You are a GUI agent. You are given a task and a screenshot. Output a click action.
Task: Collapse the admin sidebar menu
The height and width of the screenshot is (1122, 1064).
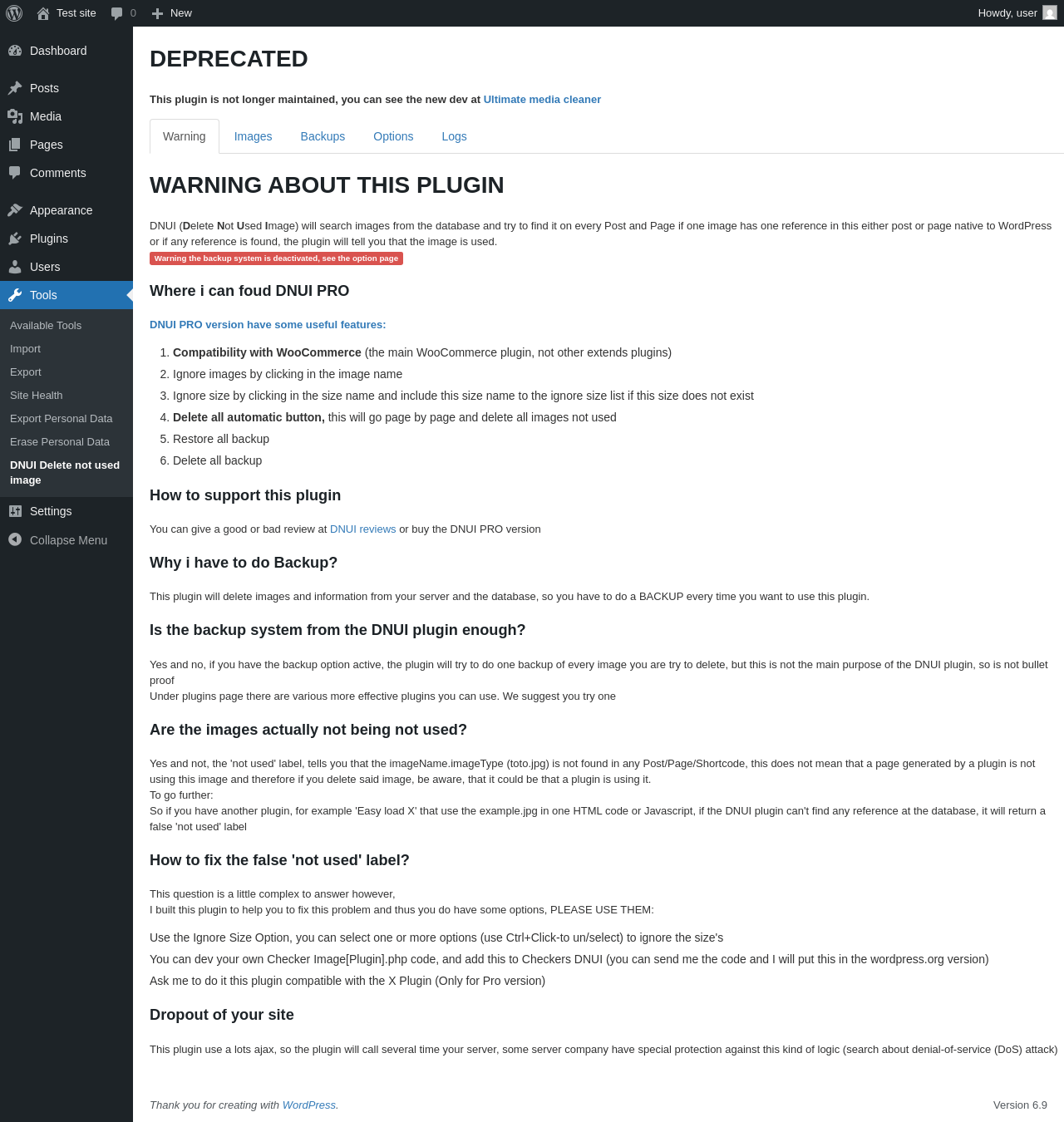tap(58, 540)
